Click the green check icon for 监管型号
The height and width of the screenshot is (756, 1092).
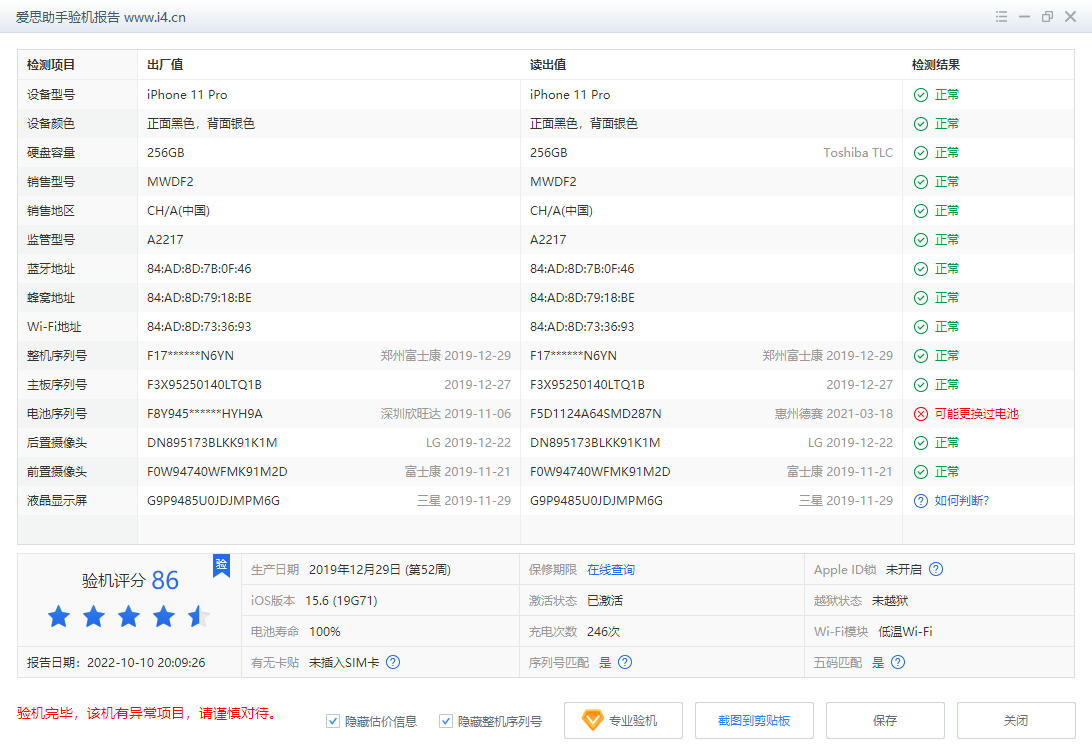[921, 240]
